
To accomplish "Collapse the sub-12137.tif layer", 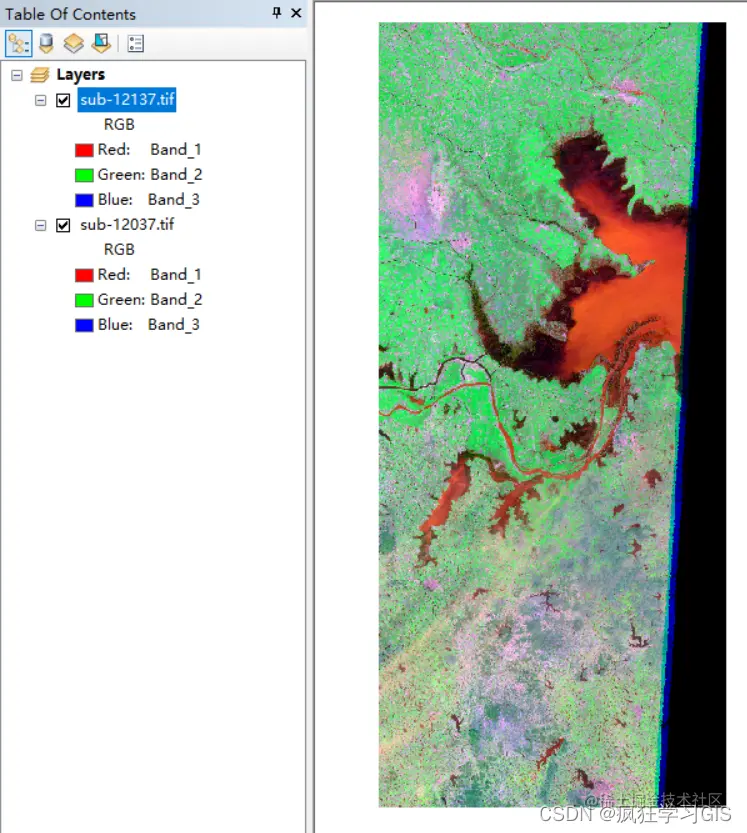I will coord(40,100).
